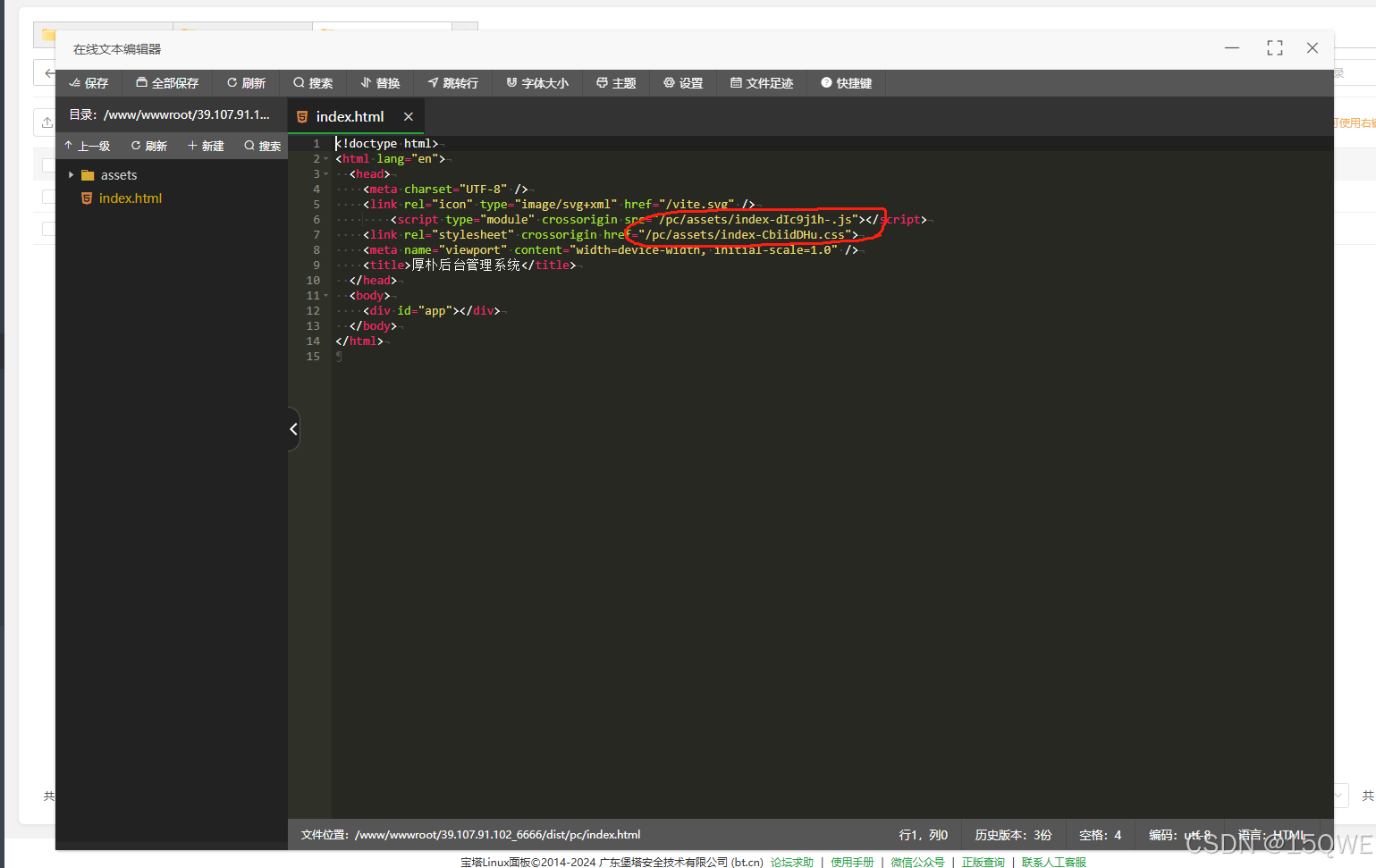Open 历史版本: 3份 history versions
Viewport: 1376px width, 868px height.
tap(1013, 835)
